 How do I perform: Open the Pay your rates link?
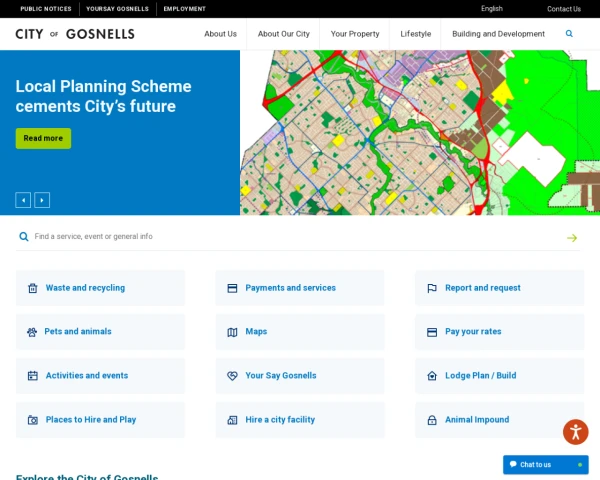[x=499, y=332]
